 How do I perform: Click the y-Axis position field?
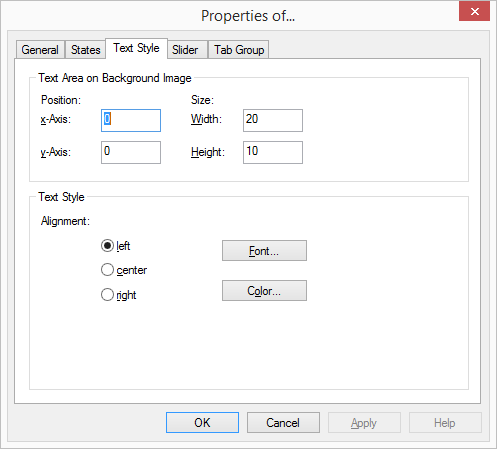(x=131, y=152)
